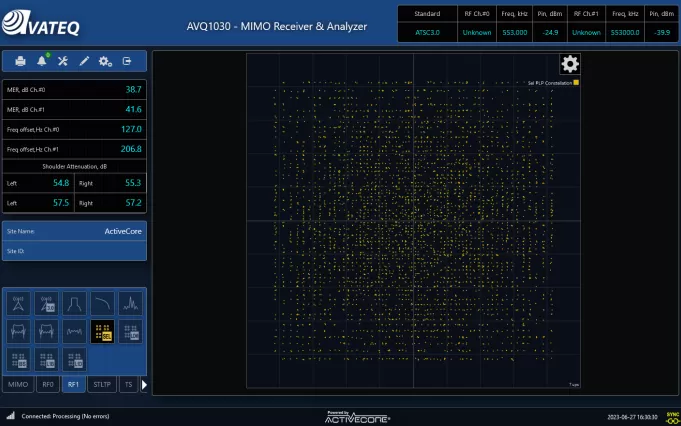The width and height of the screenshot is (681, 426).
Task: Select the decaying curve view
Action: (x=102, y=303)
